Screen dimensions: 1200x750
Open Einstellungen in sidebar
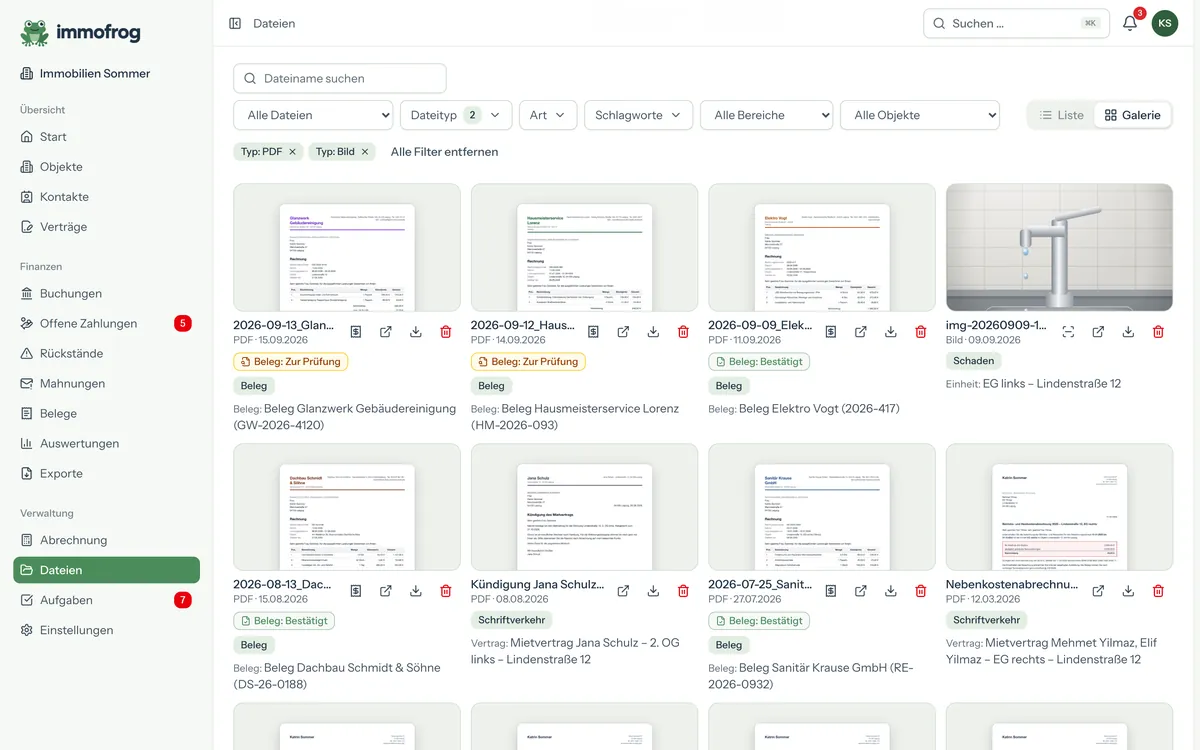pos(106,630)
